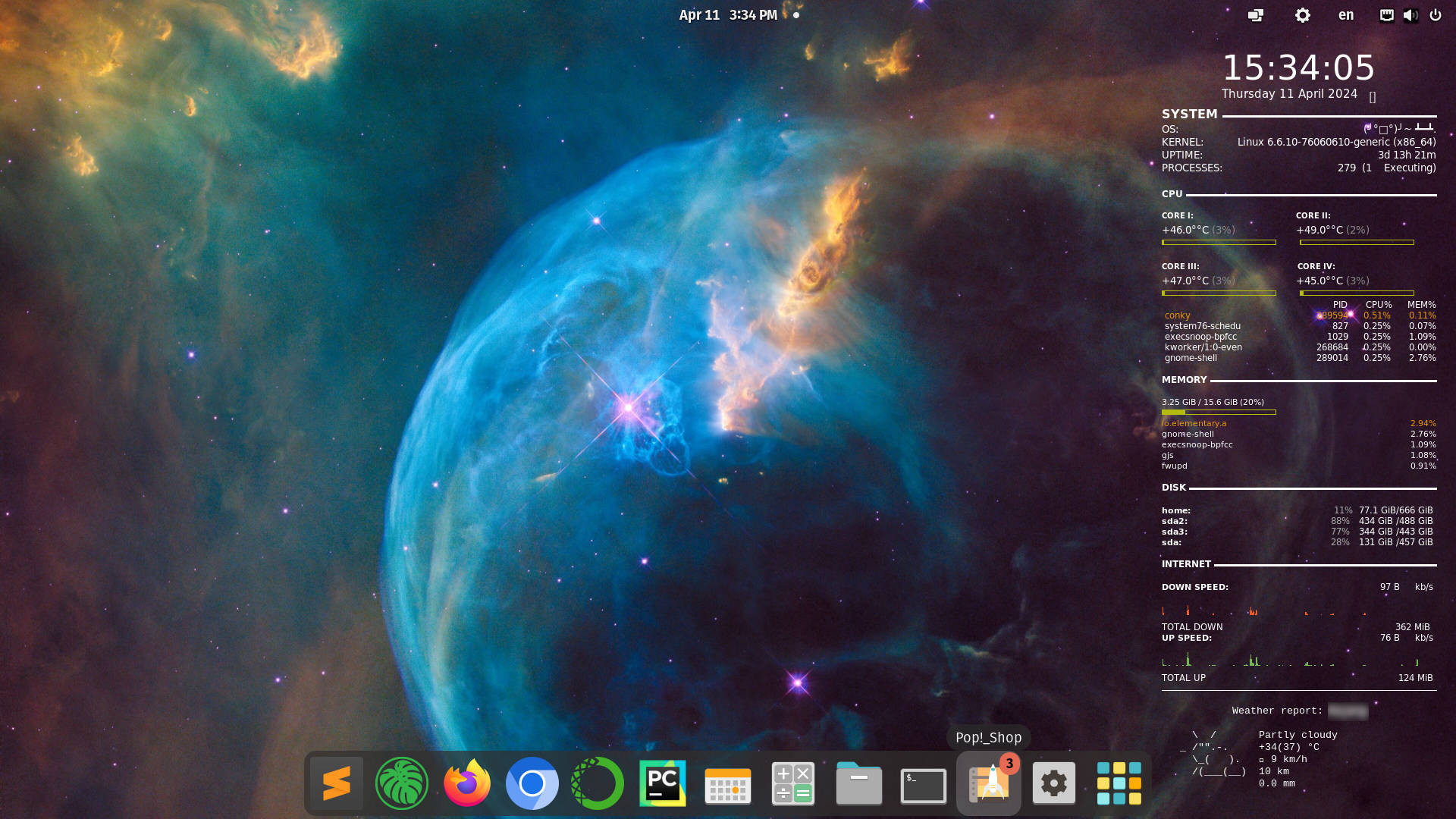Open the Files folder manager
This screenshot has width=1456, height=819.
click(x=858, y=783)
